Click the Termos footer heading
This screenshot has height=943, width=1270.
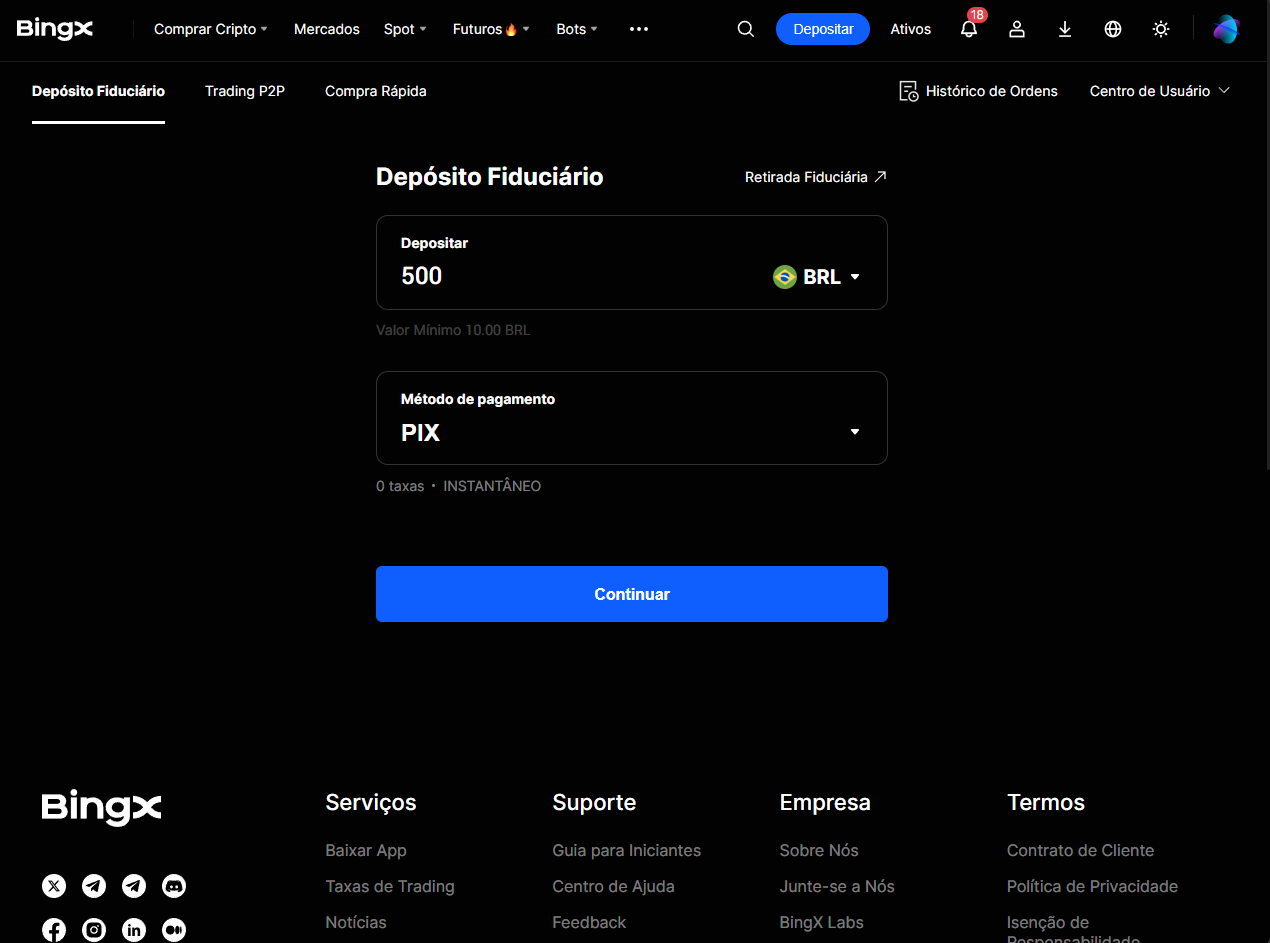click(x=1046, y=802)
